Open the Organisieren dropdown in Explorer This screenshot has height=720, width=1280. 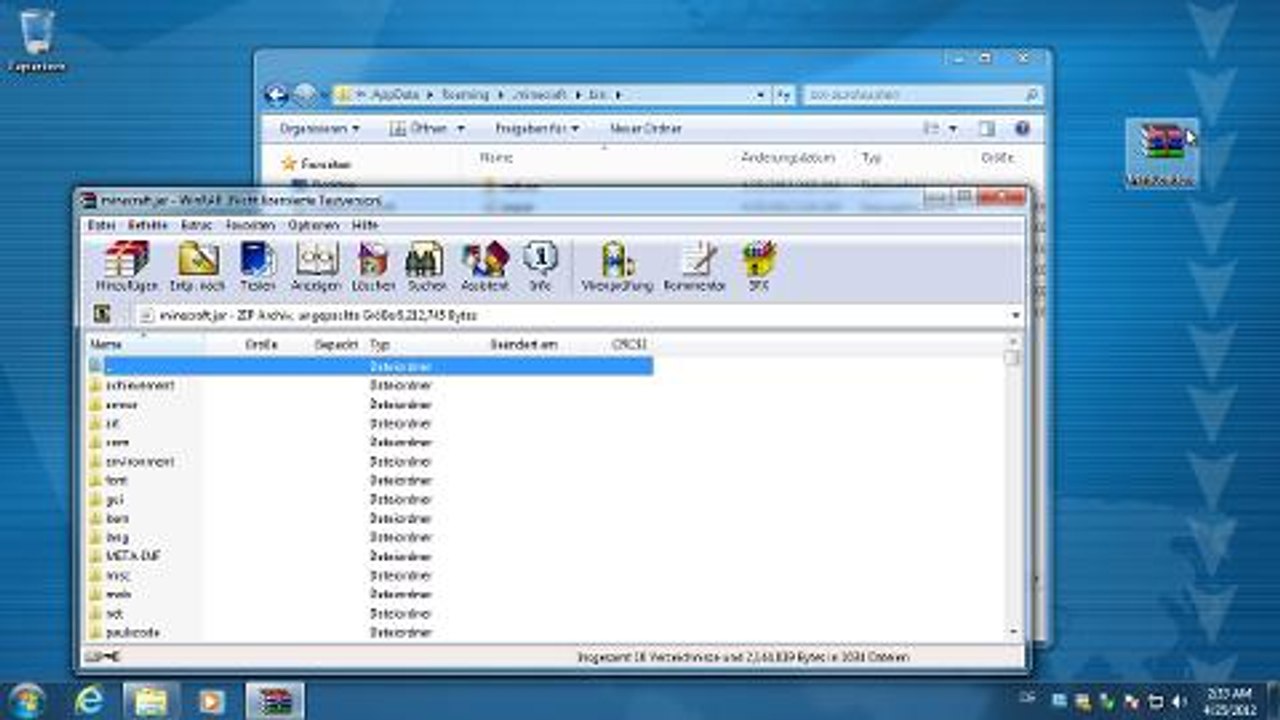pos(319,128)
